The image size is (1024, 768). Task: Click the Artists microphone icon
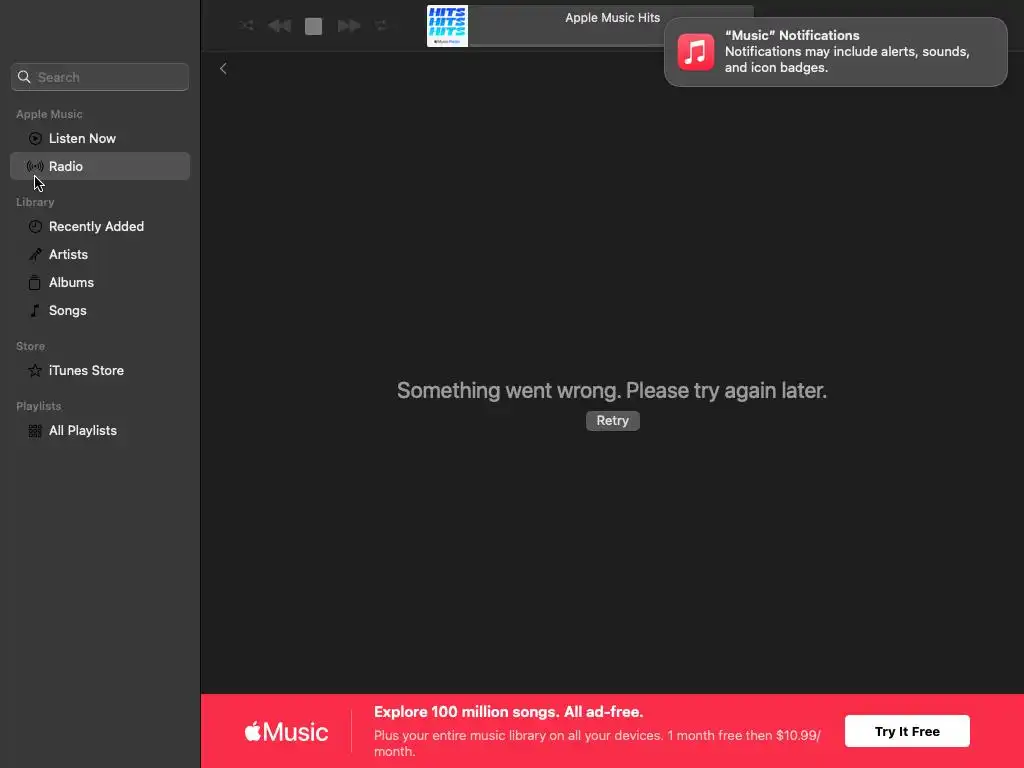[35, 255]
